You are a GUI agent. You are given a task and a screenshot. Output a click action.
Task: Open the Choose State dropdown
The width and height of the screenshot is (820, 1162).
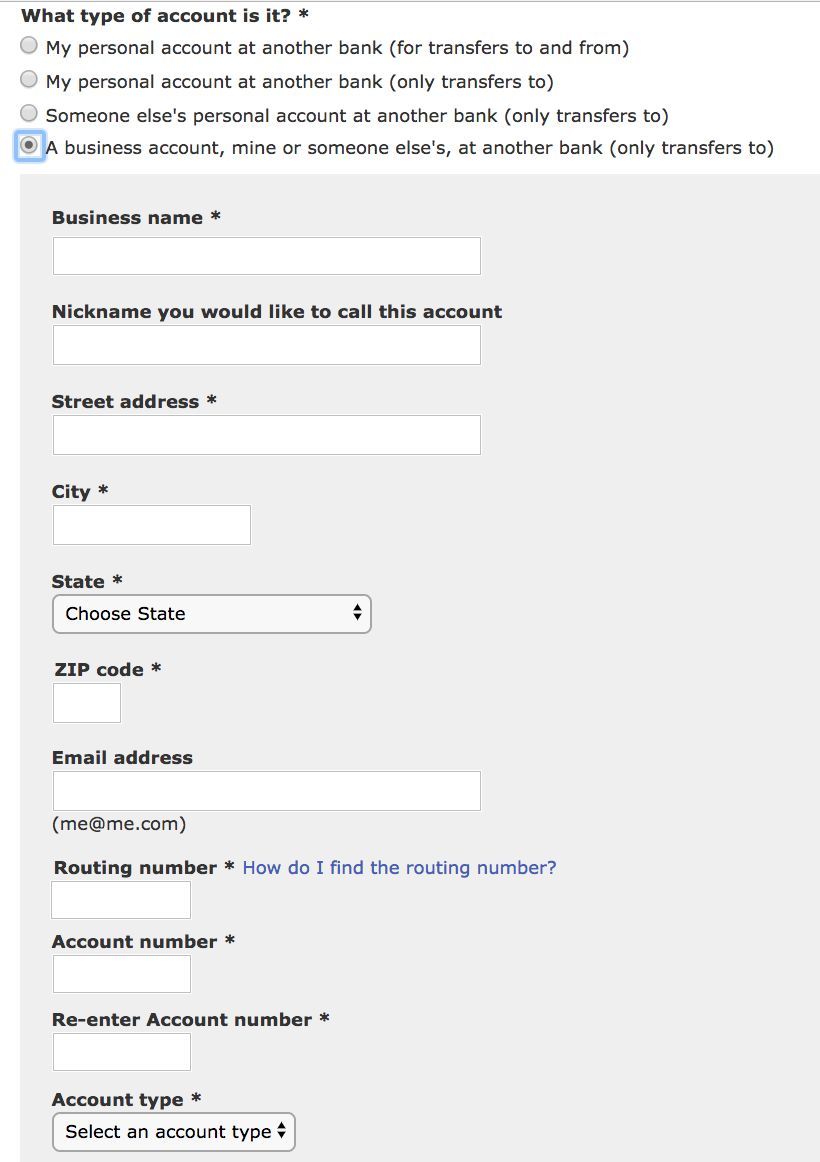coord(211,614)
